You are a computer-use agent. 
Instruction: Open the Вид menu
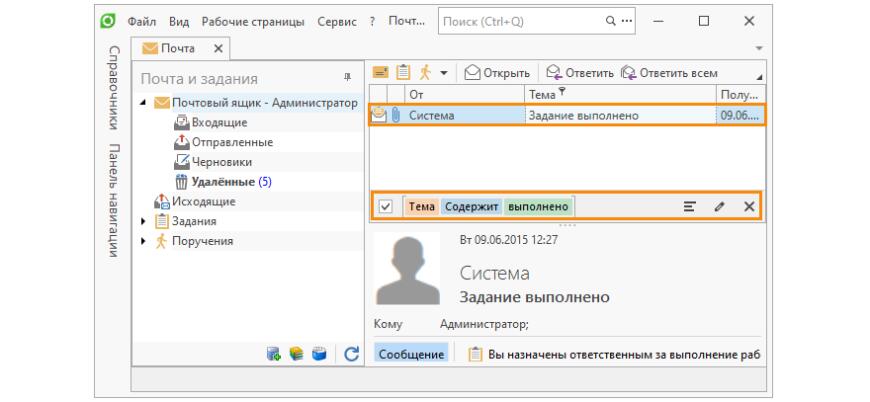179,22
